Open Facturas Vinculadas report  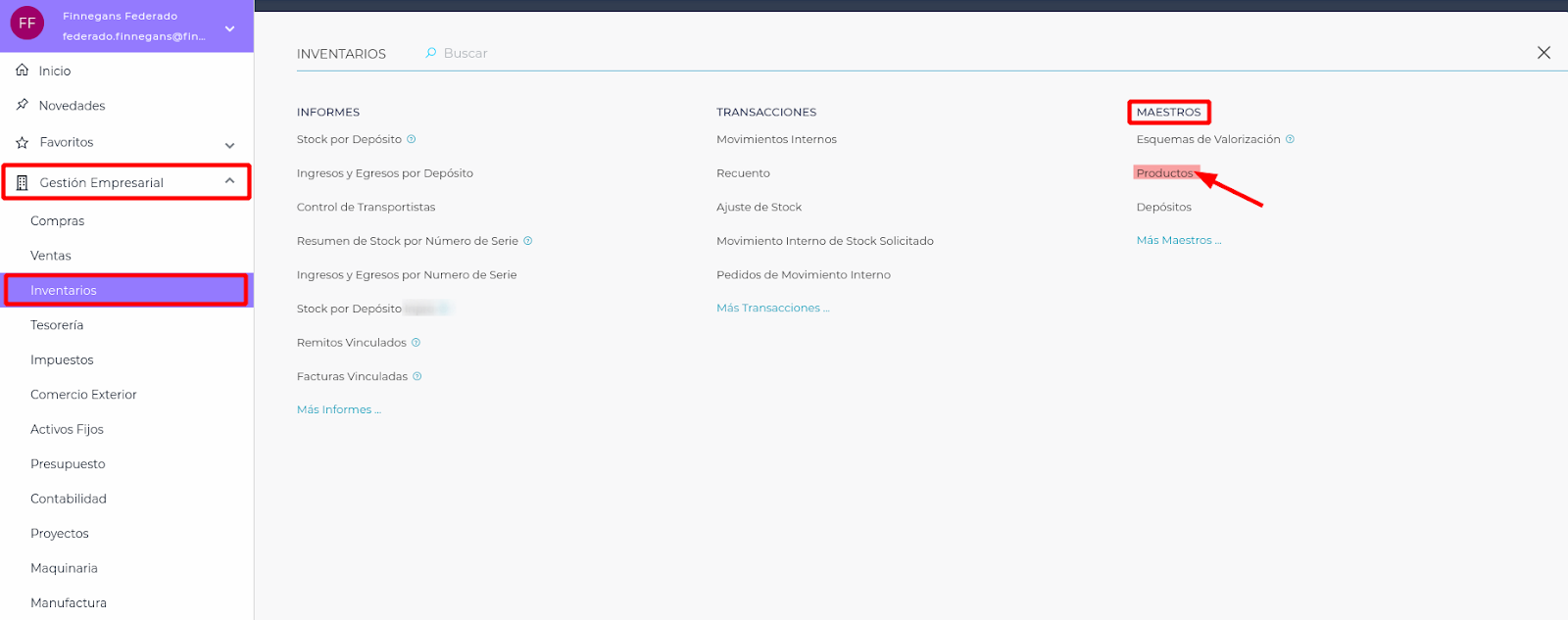click(x=352, y=377)
